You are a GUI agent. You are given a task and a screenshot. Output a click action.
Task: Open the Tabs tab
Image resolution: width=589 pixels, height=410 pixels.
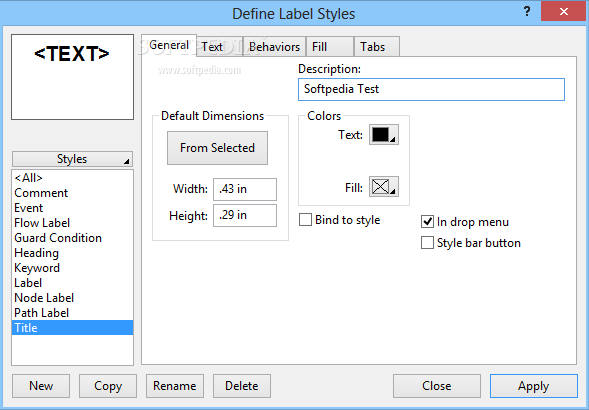377,47
